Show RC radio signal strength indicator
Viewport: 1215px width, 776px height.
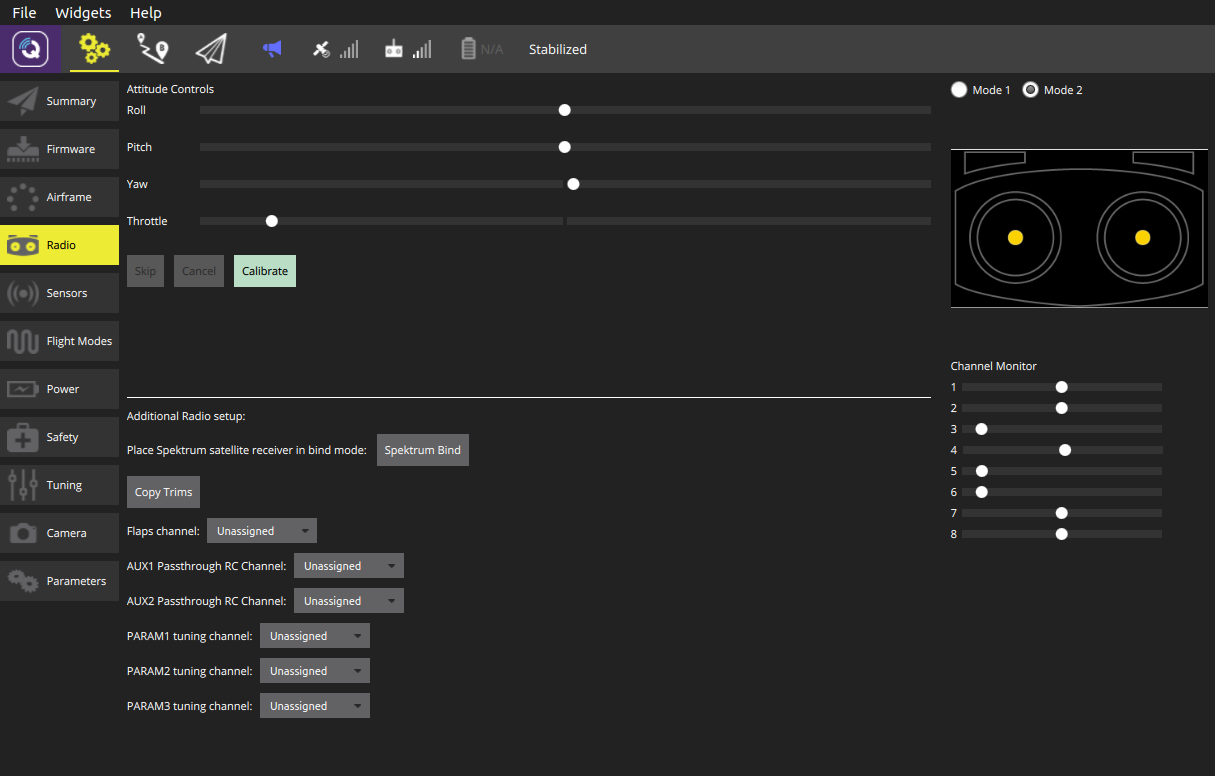click(407, 49)
